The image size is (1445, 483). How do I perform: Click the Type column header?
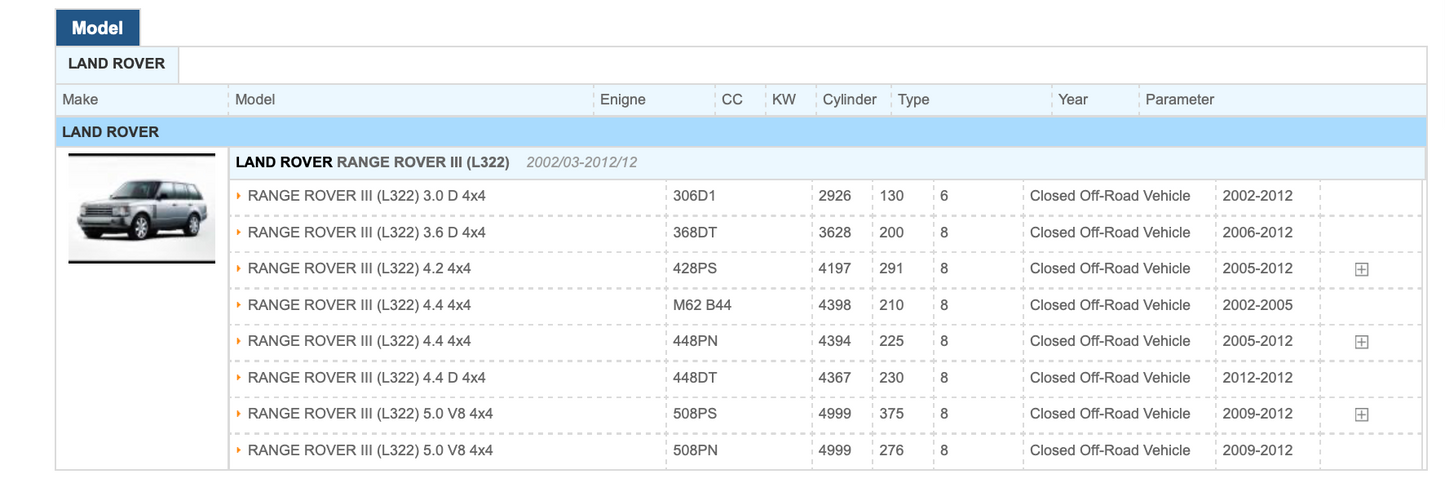[x=914, y=99]
